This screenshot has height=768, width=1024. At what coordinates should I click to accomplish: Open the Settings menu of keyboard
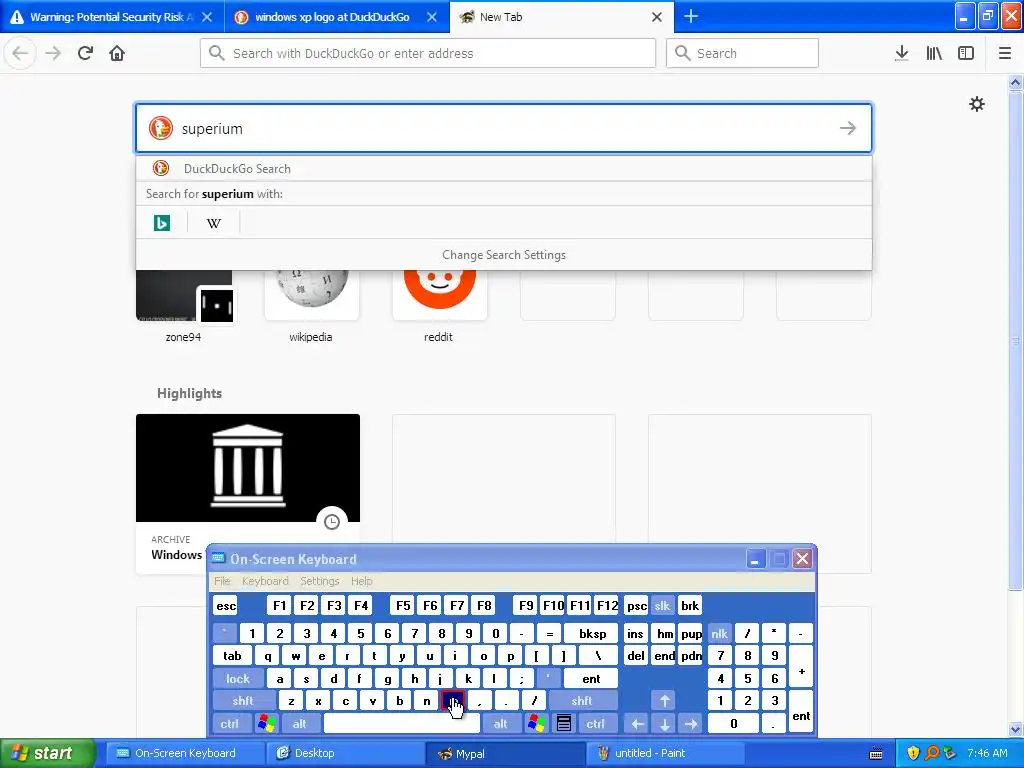[x=320, y=581]
